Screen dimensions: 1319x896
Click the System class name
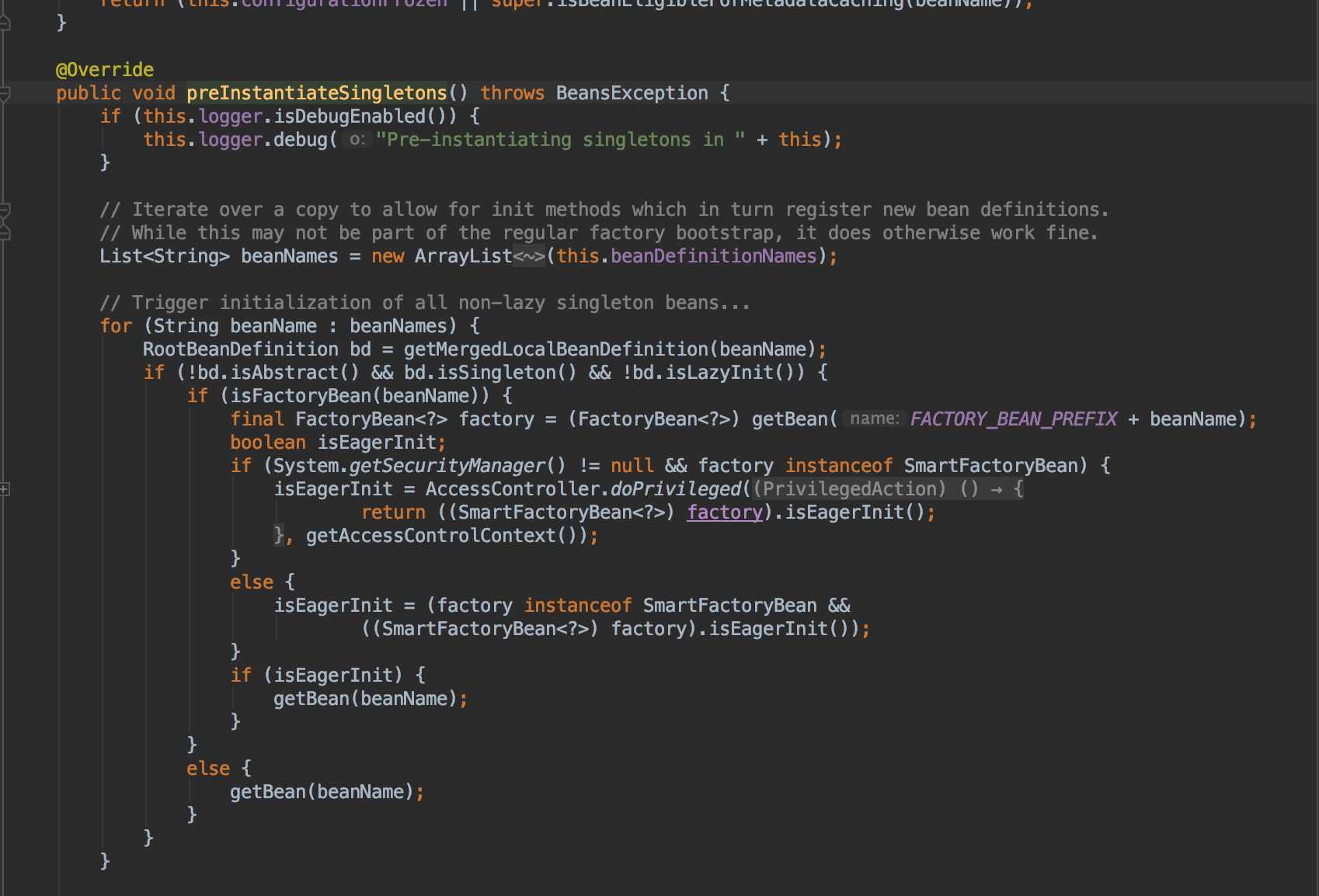[x=306, y=466]
